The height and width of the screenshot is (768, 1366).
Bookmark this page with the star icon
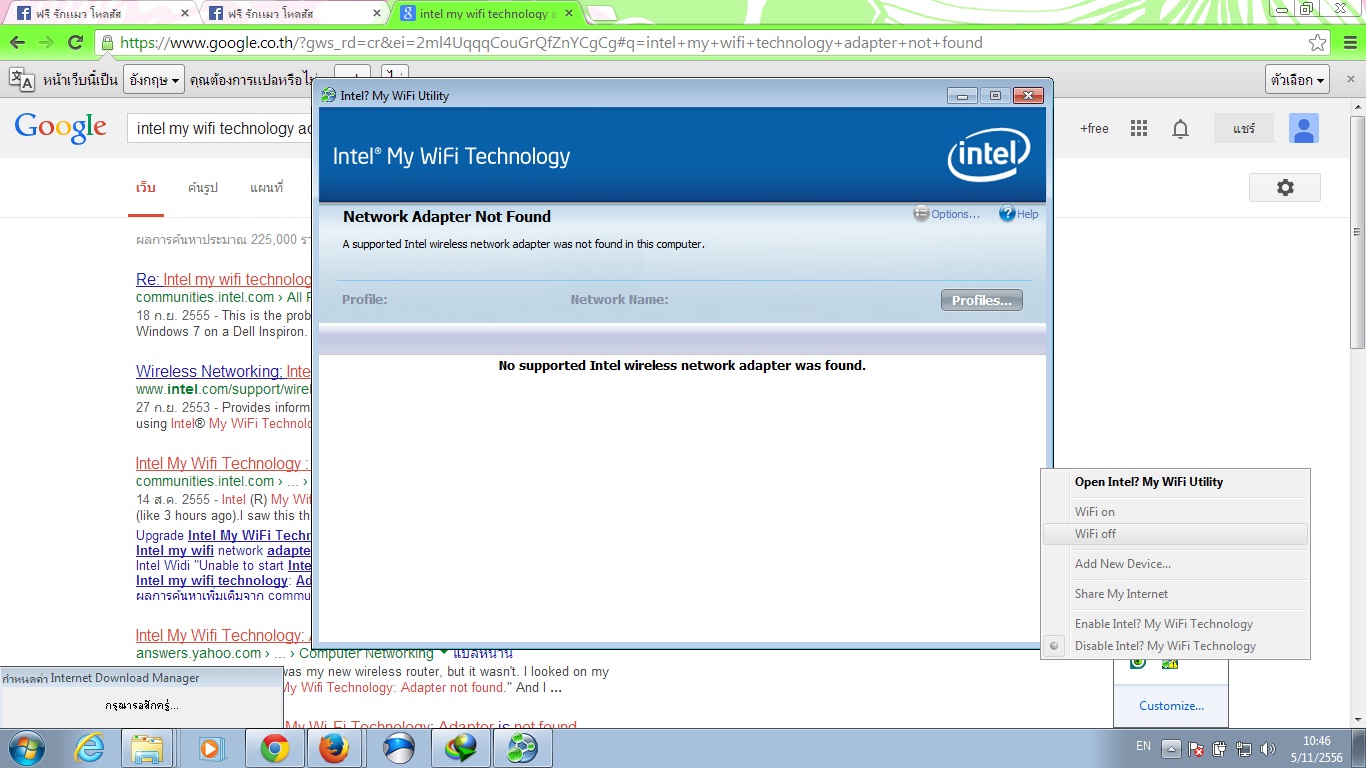tap(1318, 43)
